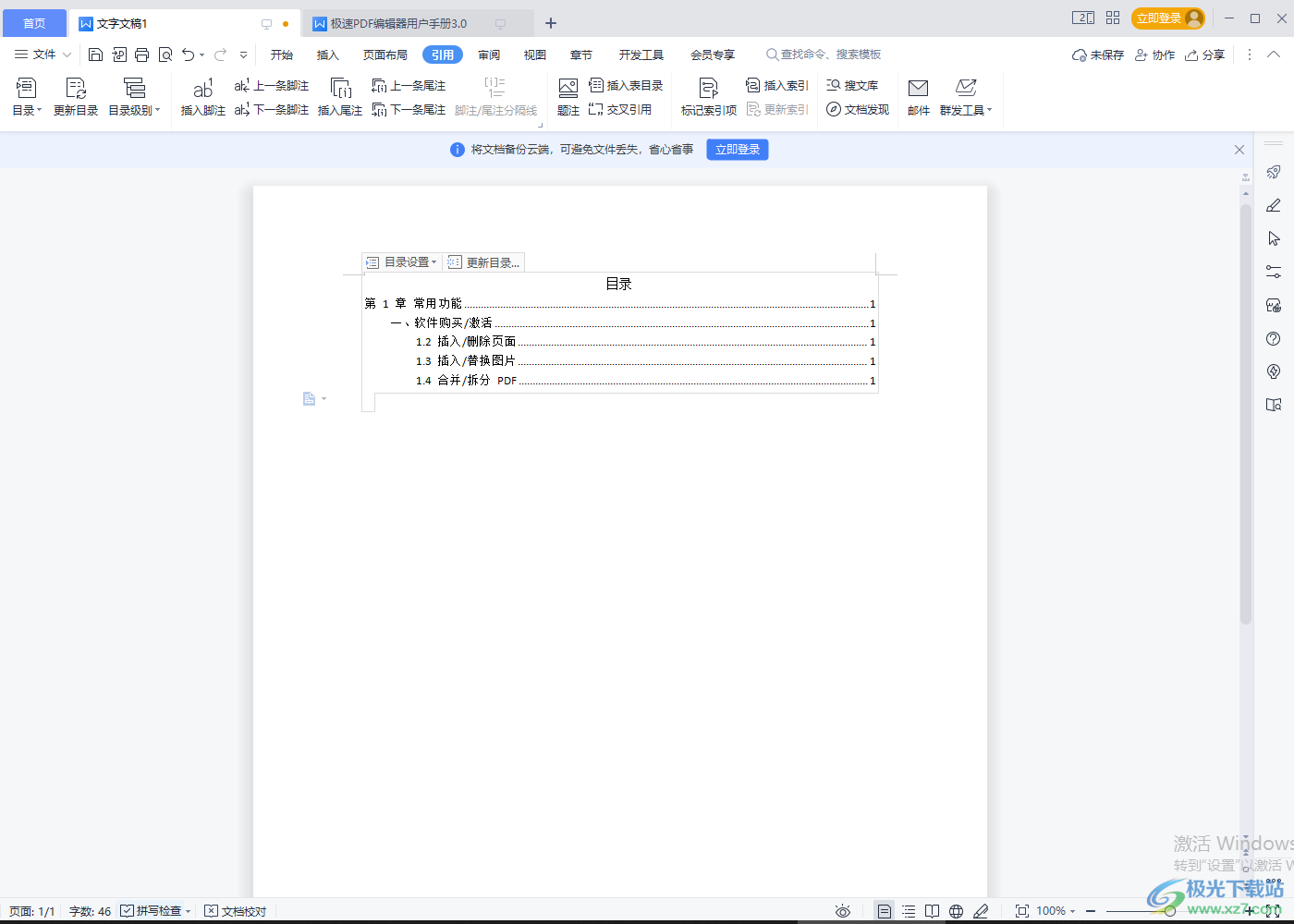
Task: Go to 下一条尾注 next endnote
Action: click(x=409, y=110)
